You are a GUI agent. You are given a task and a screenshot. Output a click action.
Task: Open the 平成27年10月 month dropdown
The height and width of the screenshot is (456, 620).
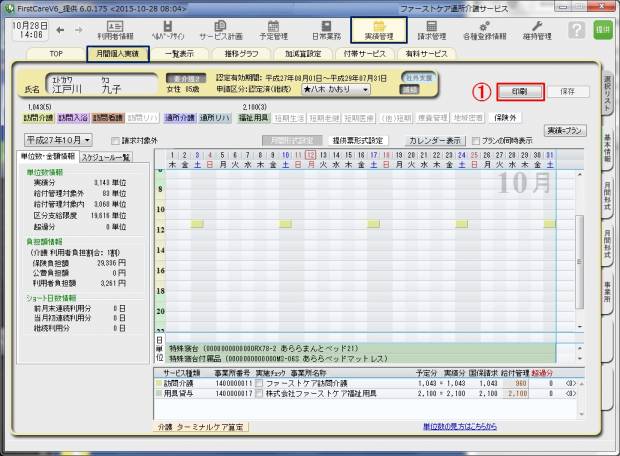tap(58, 141)
